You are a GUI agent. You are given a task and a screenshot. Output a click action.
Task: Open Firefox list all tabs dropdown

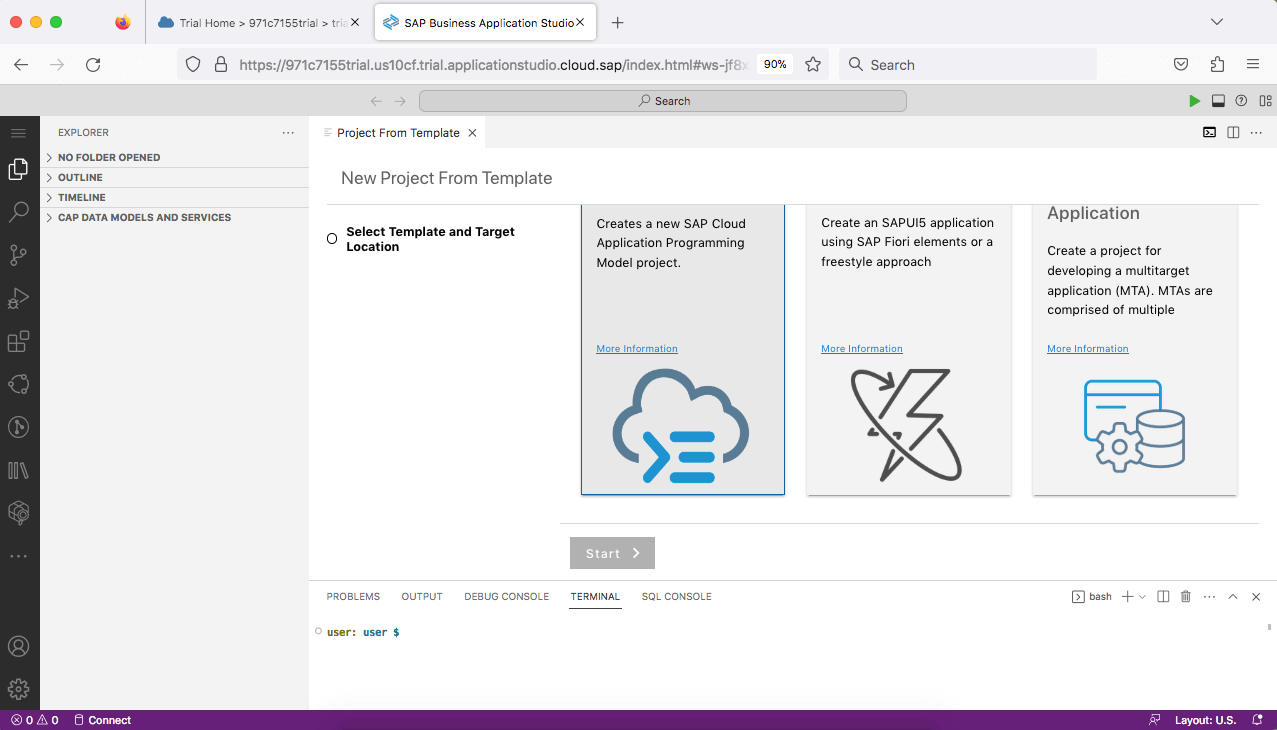[x=1216, y=22]
